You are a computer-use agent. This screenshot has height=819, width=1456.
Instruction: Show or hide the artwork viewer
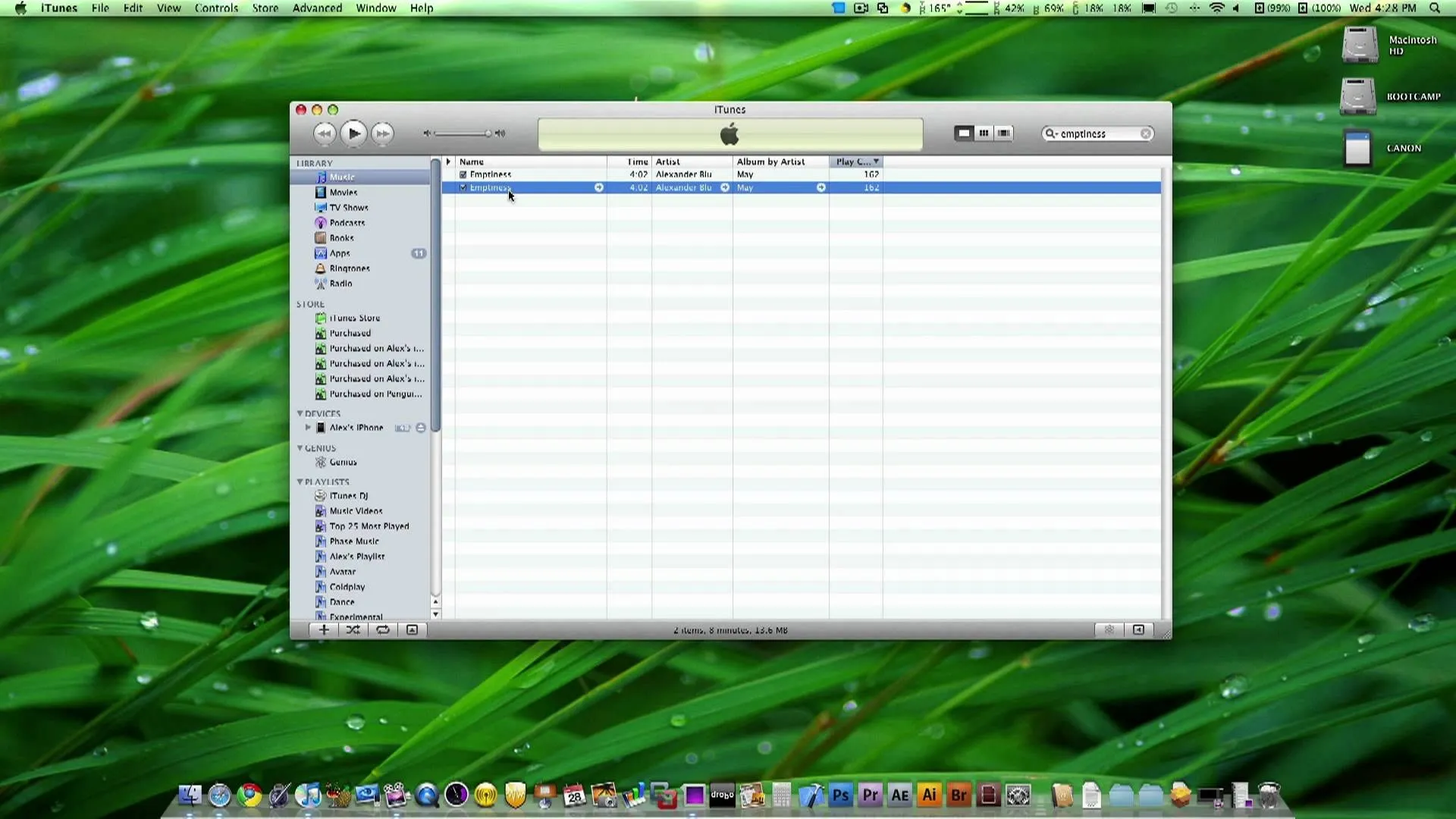[412, 630]
